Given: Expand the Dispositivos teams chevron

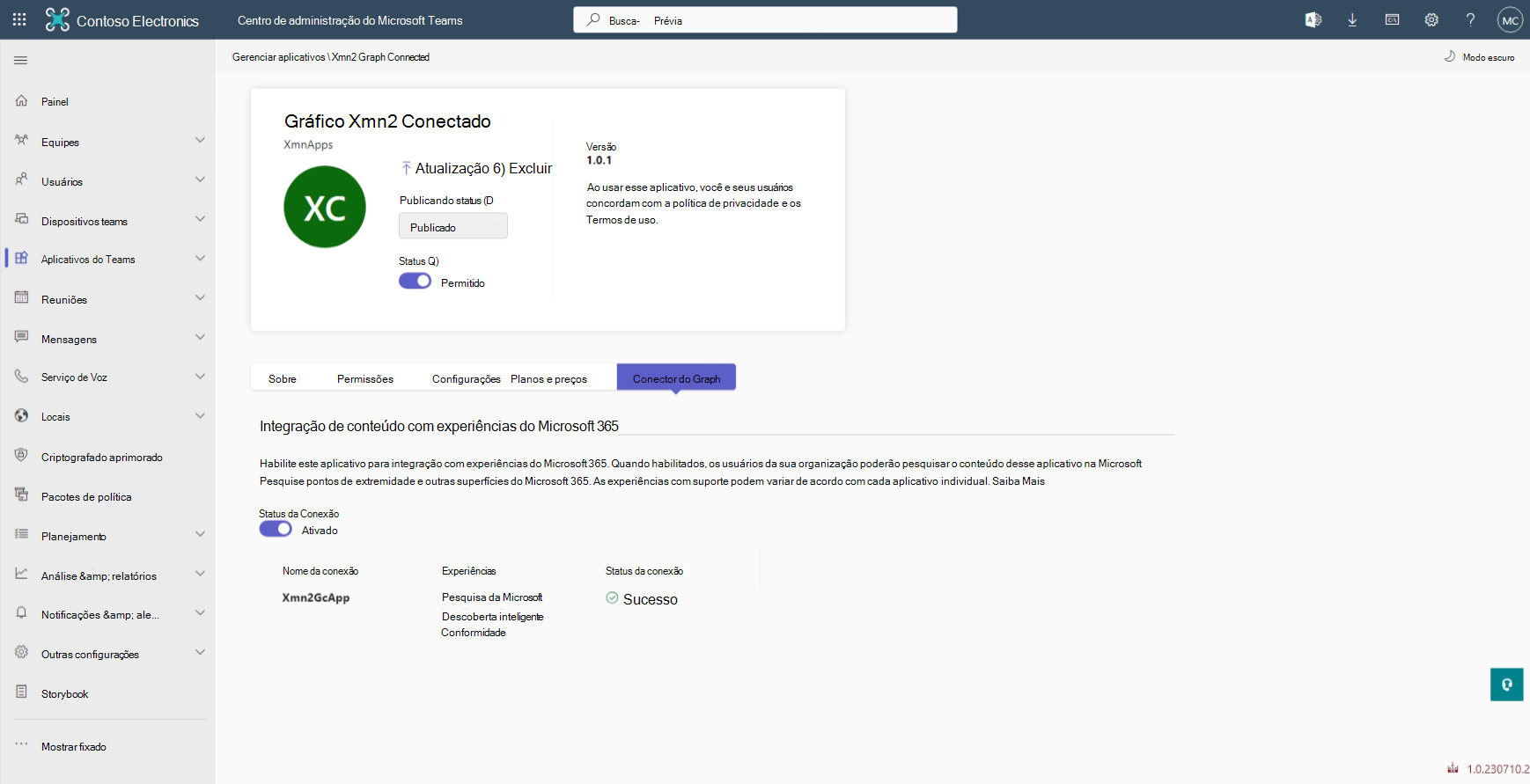Looking at the screenshot, I should click(x=200, y=220).
